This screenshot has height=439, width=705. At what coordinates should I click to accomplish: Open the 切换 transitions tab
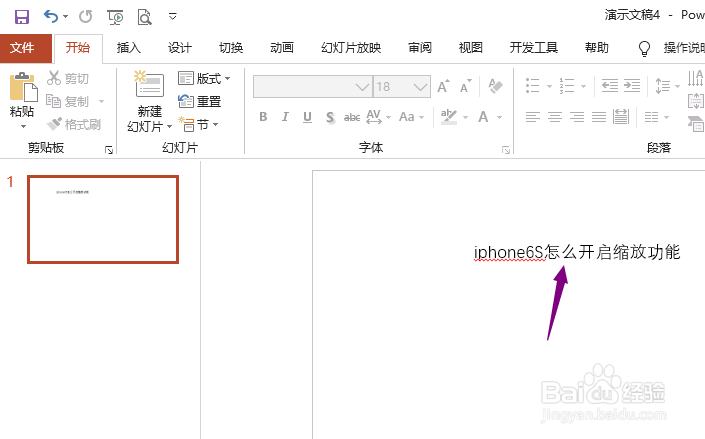coord(231,48)
